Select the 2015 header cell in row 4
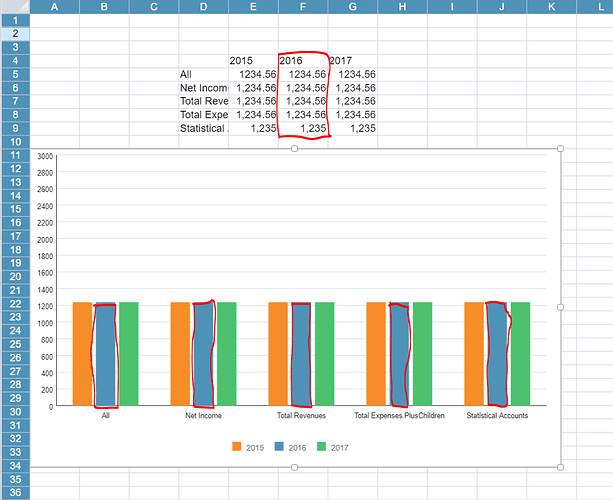The height and width of the screenshot is (500, 613). pyautogui.click(x=252, y=60)
